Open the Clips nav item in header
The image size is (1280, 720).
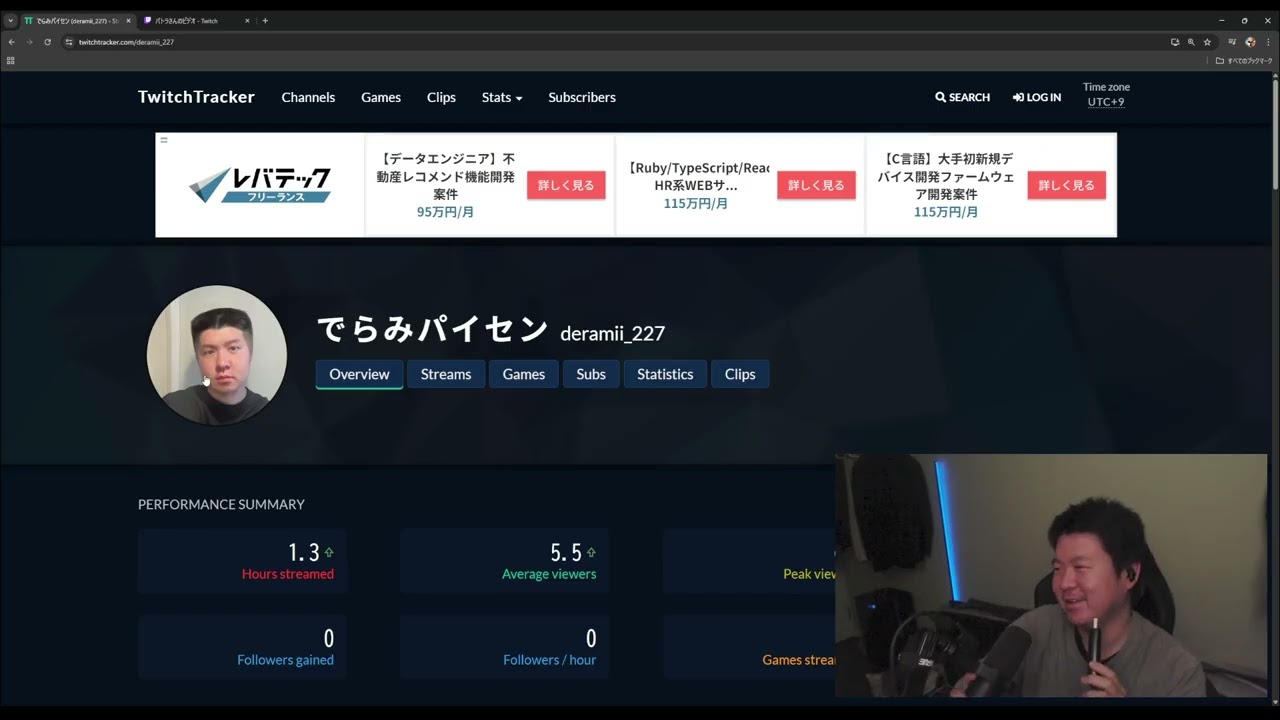(x=441, y=97)
